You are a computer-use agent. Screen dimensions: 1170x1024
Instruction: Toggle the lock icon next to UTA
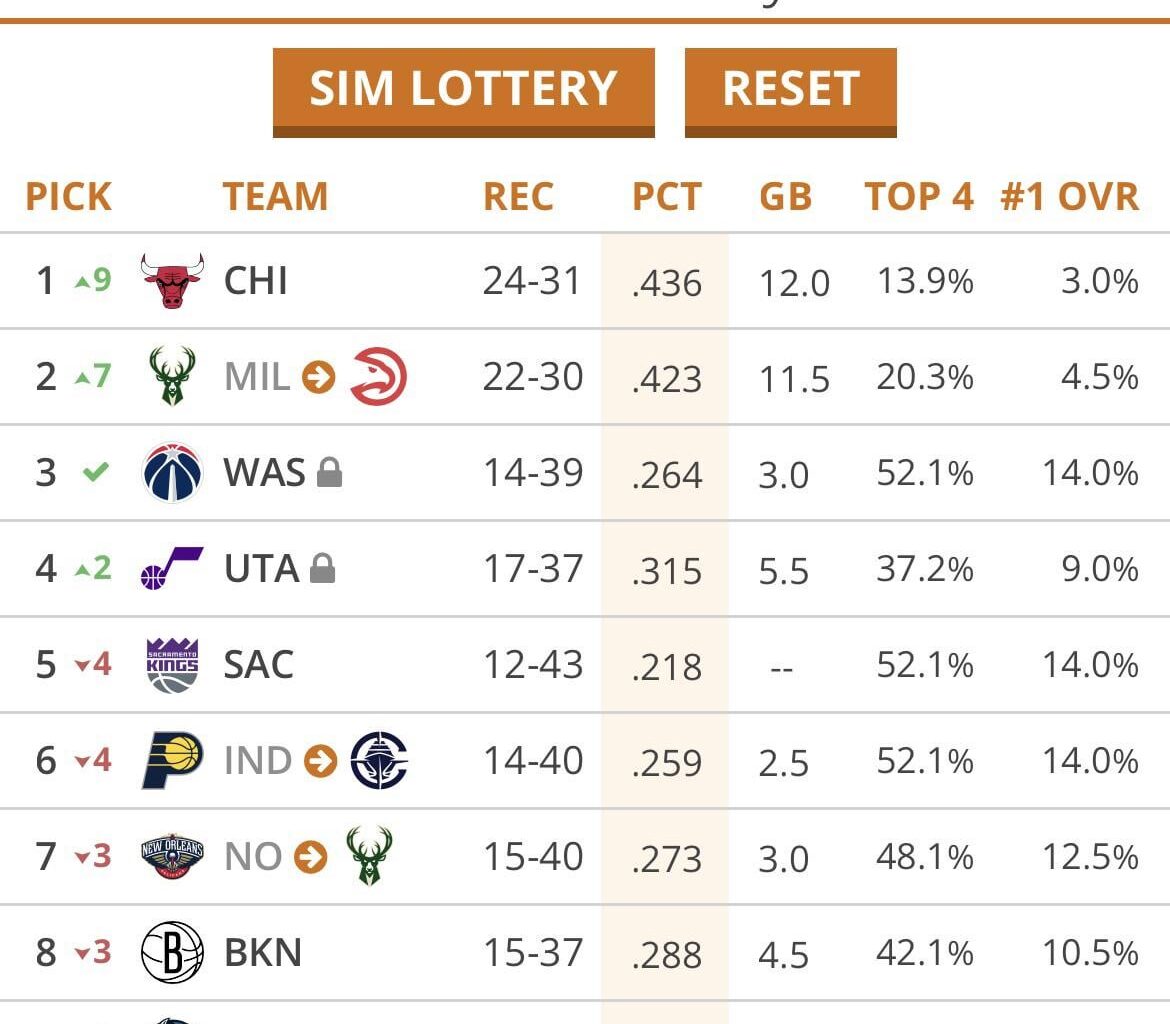[322, 569]
